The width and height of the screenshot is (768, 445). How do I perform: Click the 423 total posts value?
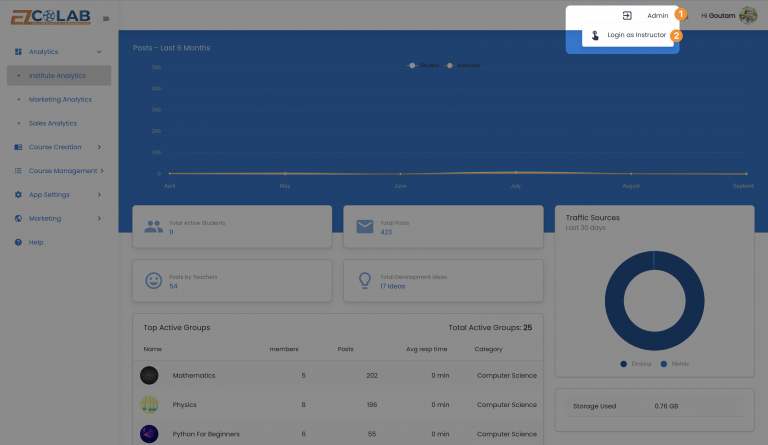click(x=386, y=232)
